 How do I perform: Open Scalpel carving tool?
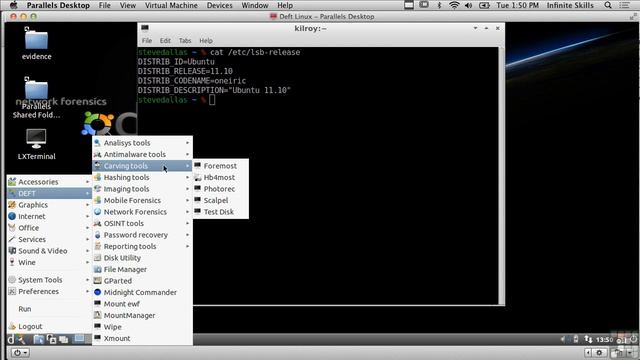coord(220,200)
